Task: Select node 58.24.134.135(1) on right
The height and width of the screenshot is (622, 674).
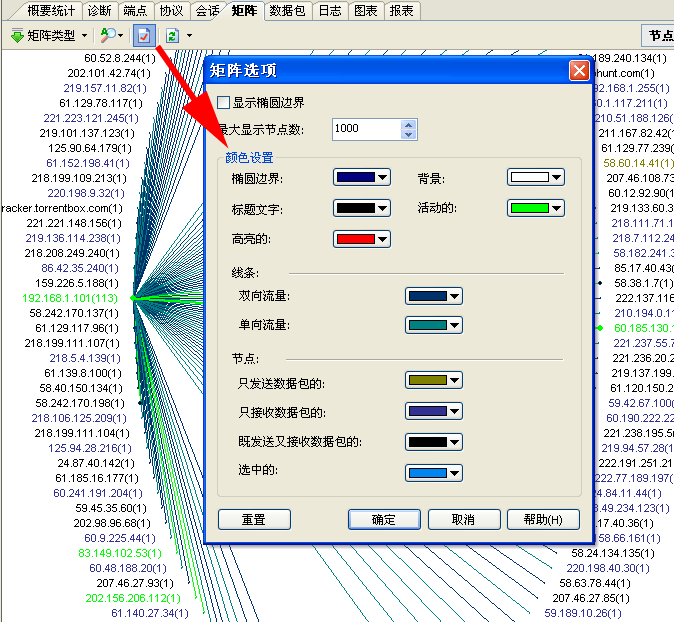Action: click(x=613, y=553)
